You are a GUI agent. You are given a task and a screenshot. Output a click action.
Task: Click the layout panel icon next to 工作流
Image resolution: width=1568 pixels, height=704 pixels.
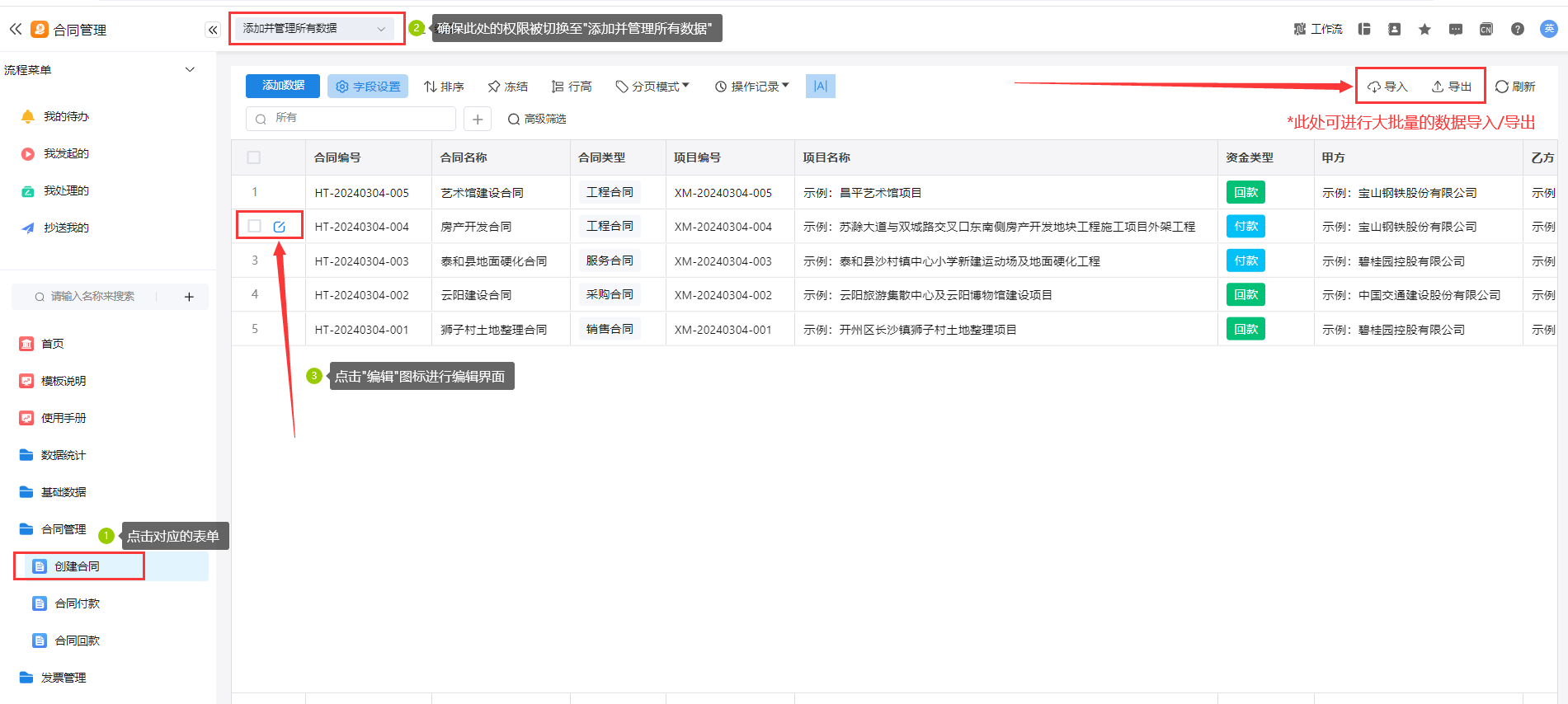[x=1364, y=29]
